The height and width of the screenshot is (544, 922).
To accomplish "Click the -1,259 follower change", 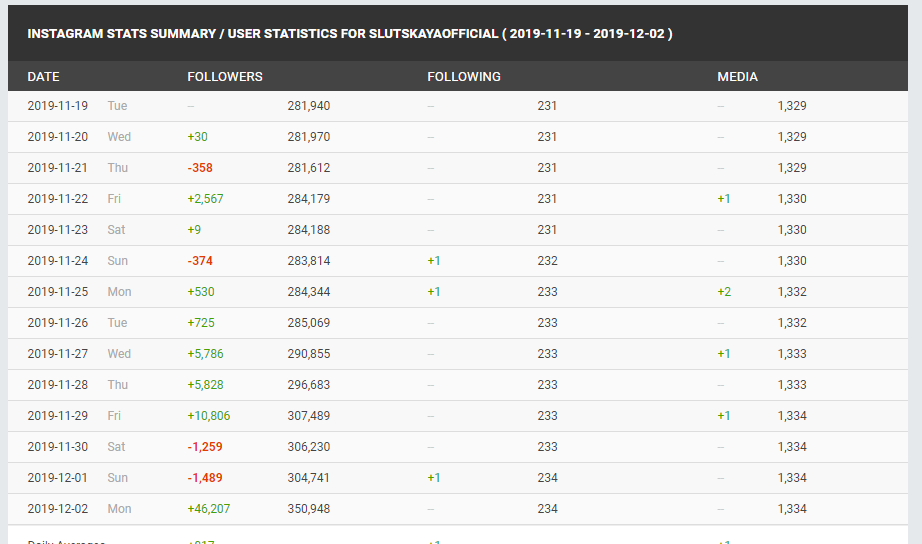I will (205, 446).
